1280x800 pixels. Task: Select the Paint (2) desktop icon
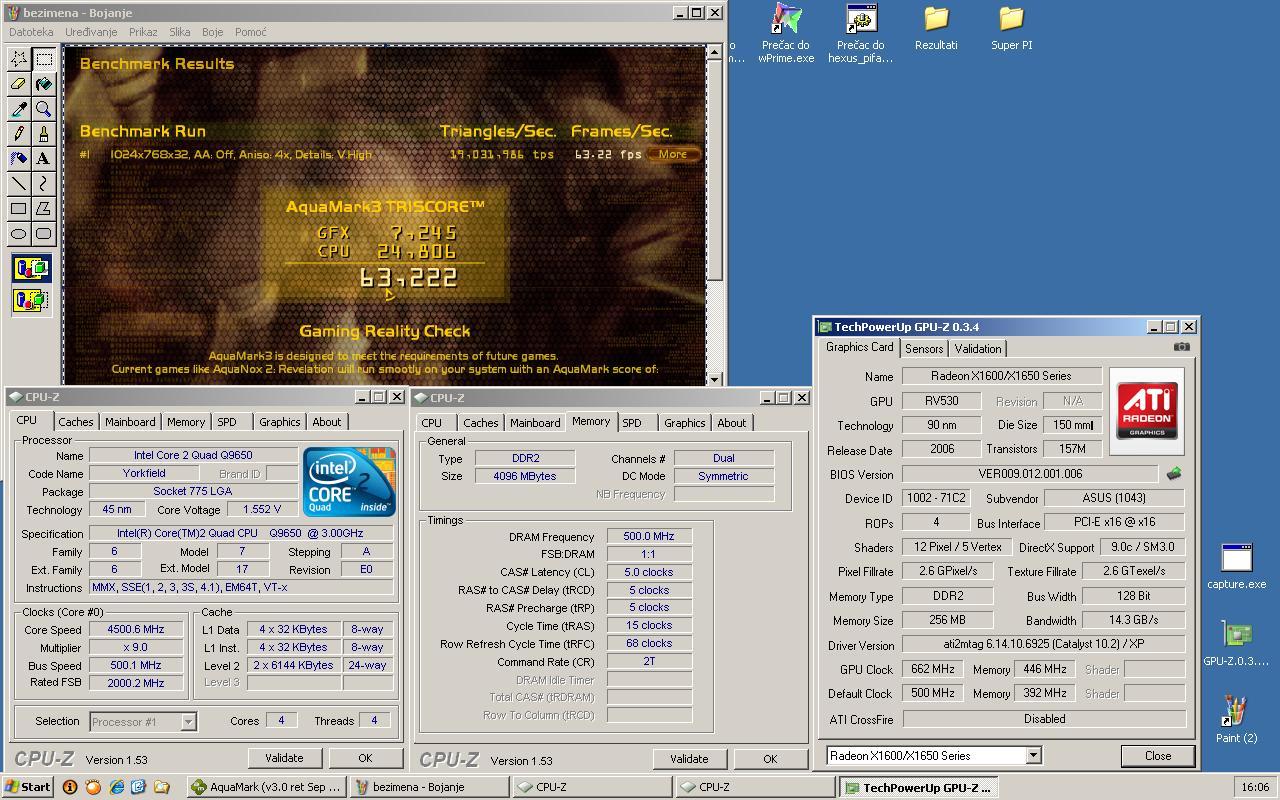1237,720
